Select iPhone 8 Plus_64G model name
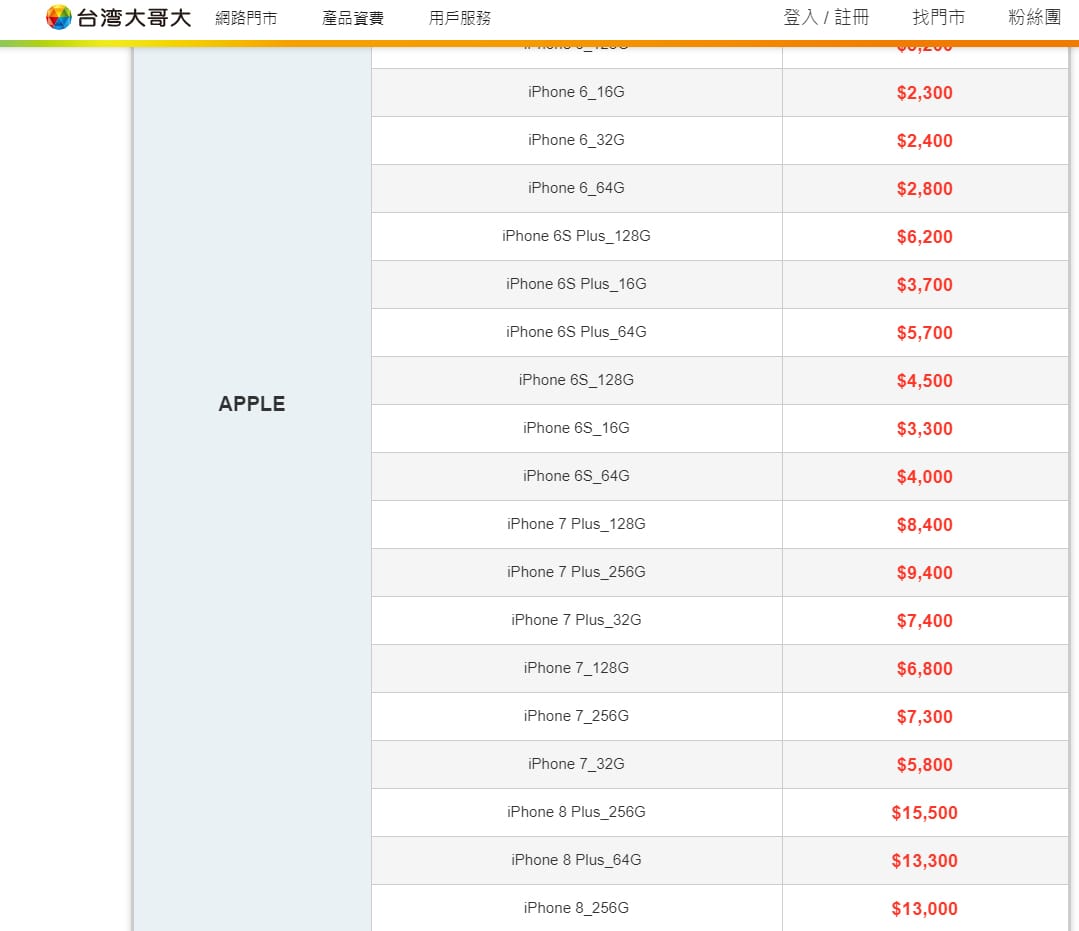 point(576,860)
